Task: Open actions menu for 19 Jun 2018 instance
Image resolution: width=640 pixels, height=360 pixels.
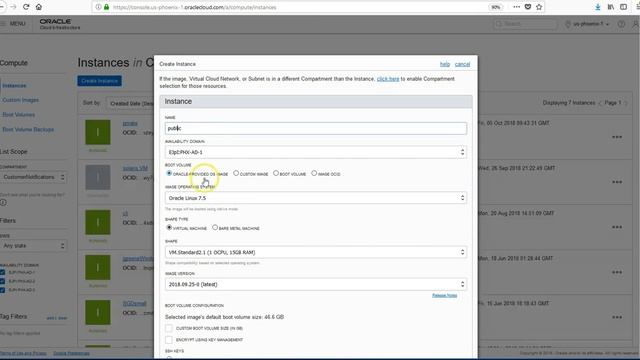Action: pos(617,272)
